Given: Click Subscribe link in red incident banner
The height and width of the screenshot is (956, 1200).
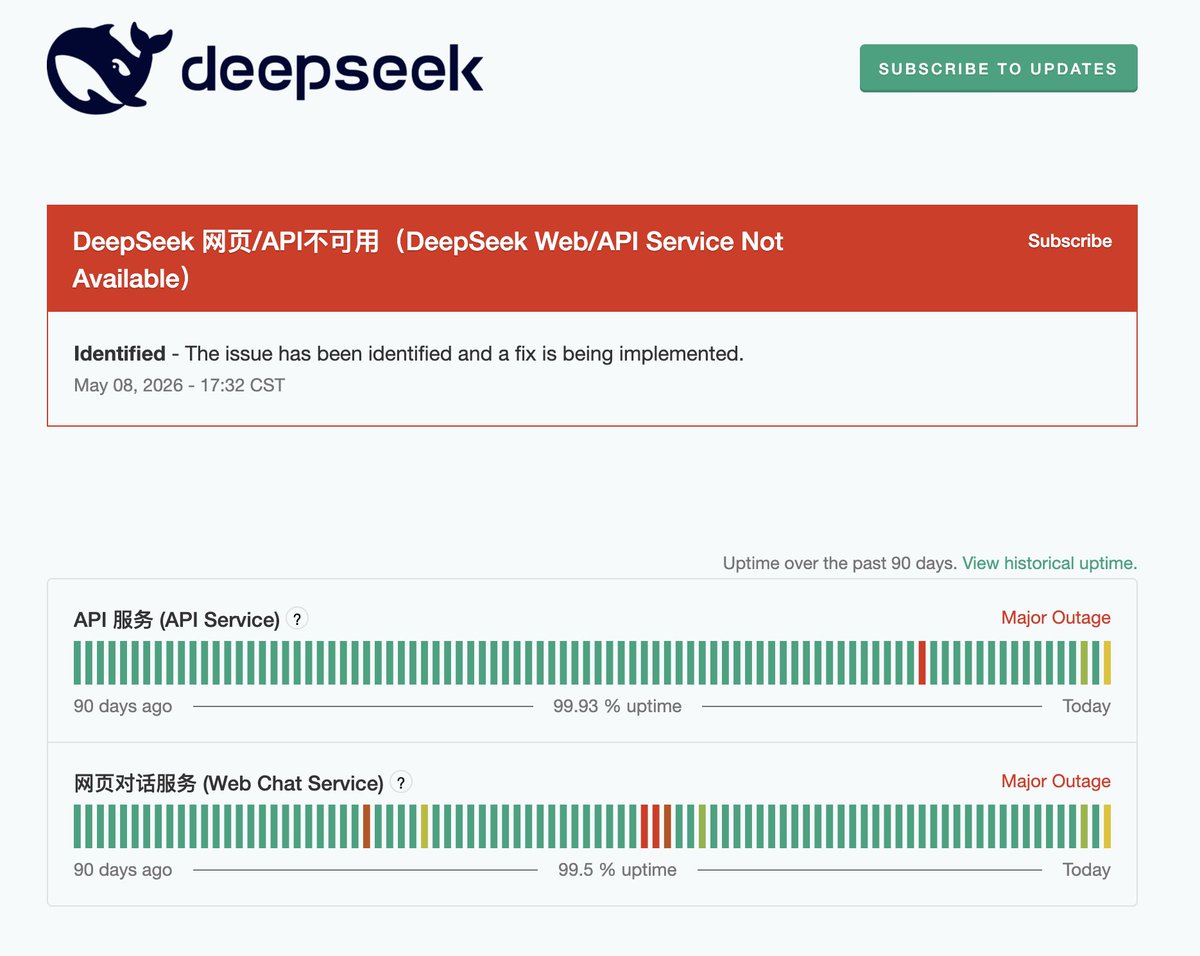Looking at the screenshot, I should click(1069, 241).
